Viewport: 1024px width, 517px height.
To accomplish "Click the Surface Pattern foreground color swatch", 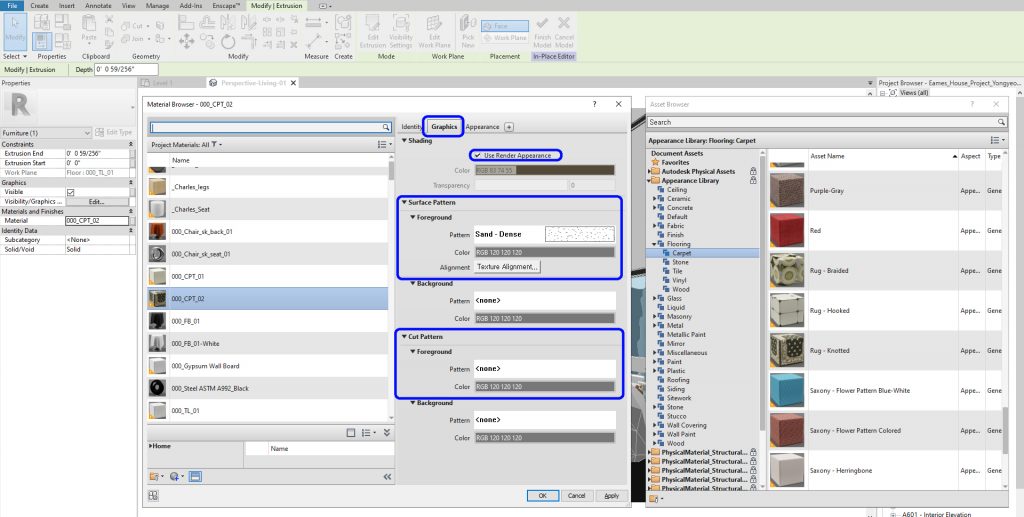I will coord(544,253).
